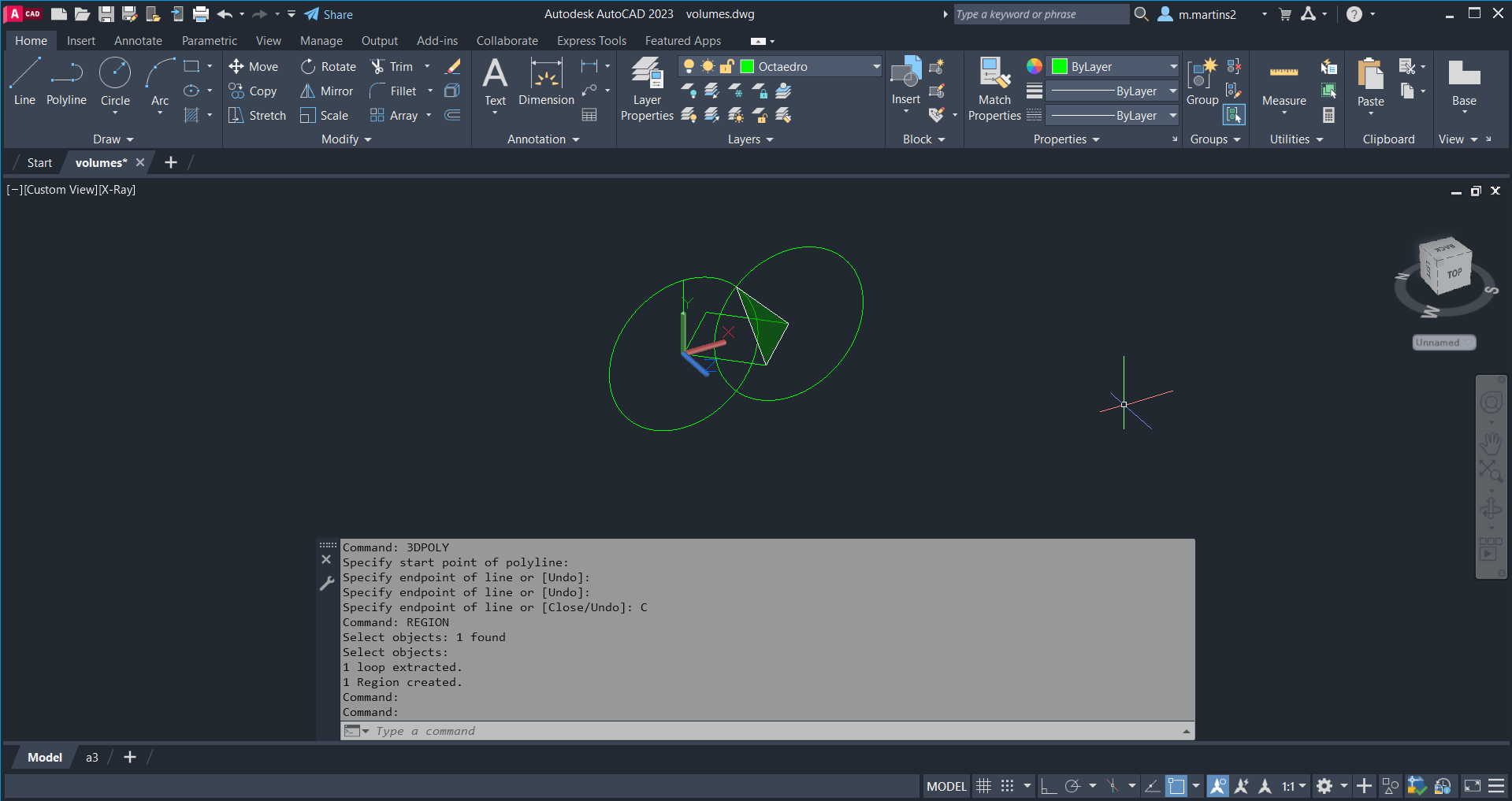The image size is (1512, 801).
Task: Expand the Modify panel flyout
Action: tap(346, 139)
